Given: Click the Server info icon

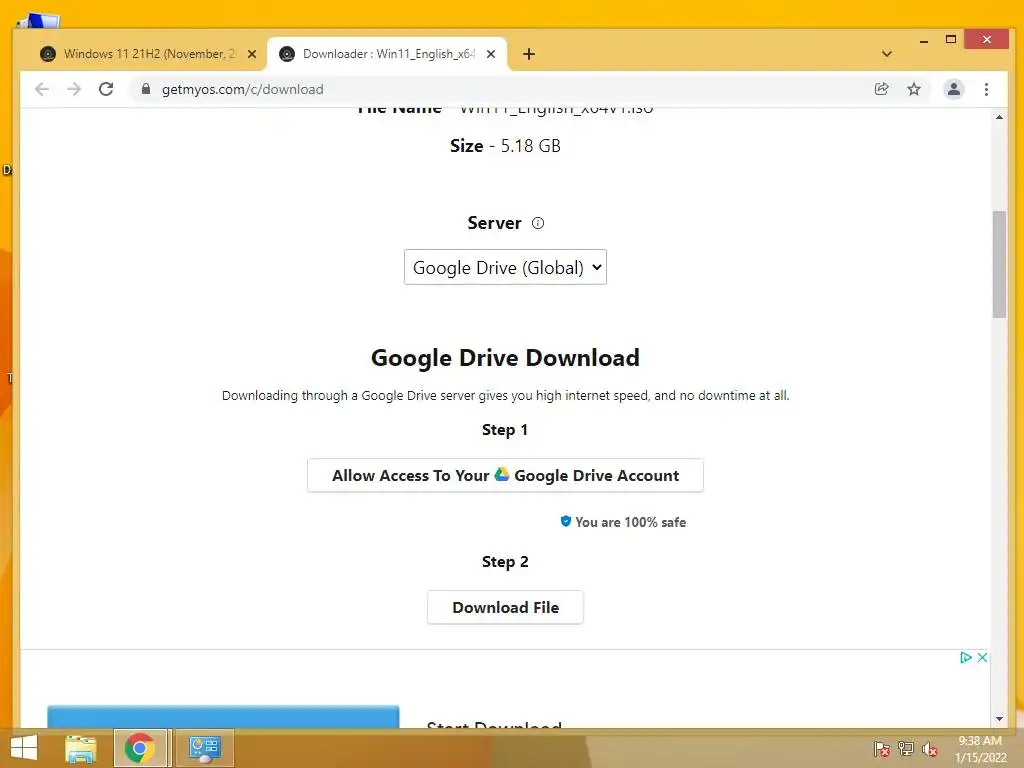Looking at the screenshot, I should pos(537,223).
